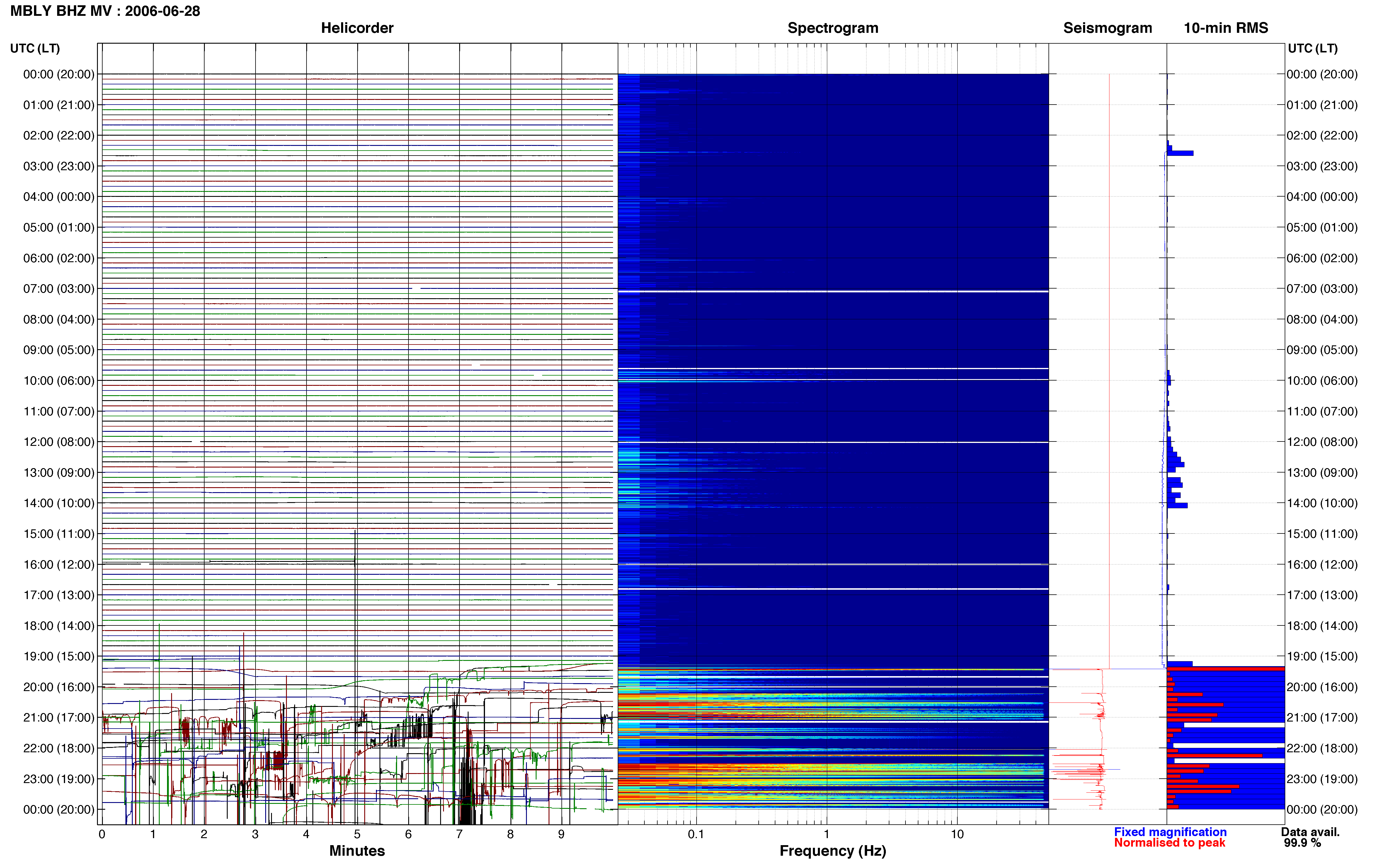
Task: Click the left '07:00 (03:00)' time label
Action: (59, 288)
